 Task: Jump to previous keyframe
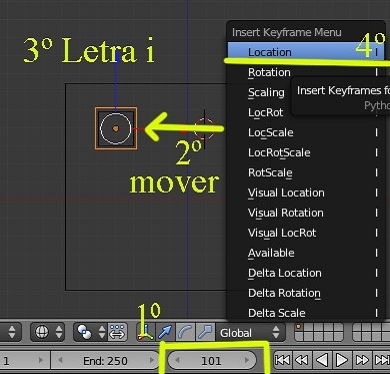[x=302, y=360]
